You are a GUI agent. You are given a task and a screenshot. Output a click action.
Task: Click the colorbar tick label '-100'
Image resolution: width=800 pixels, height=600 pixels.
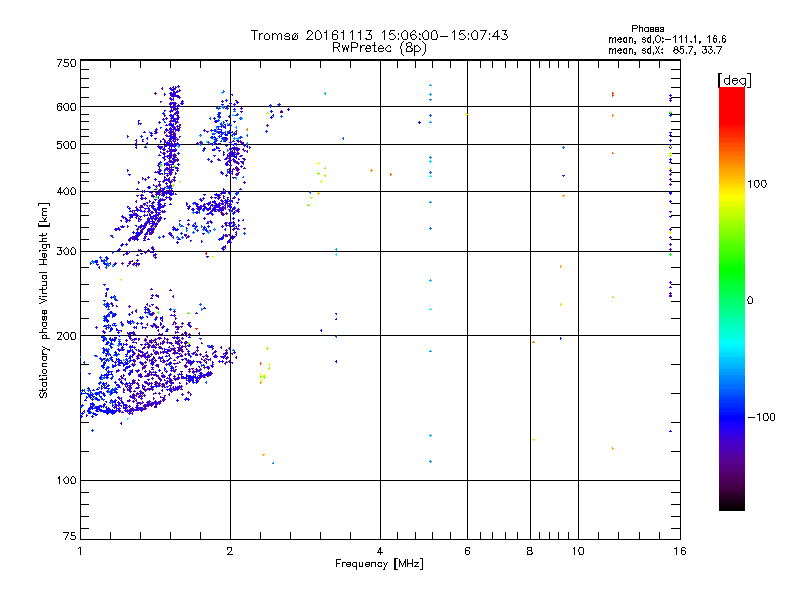point(761,417)
